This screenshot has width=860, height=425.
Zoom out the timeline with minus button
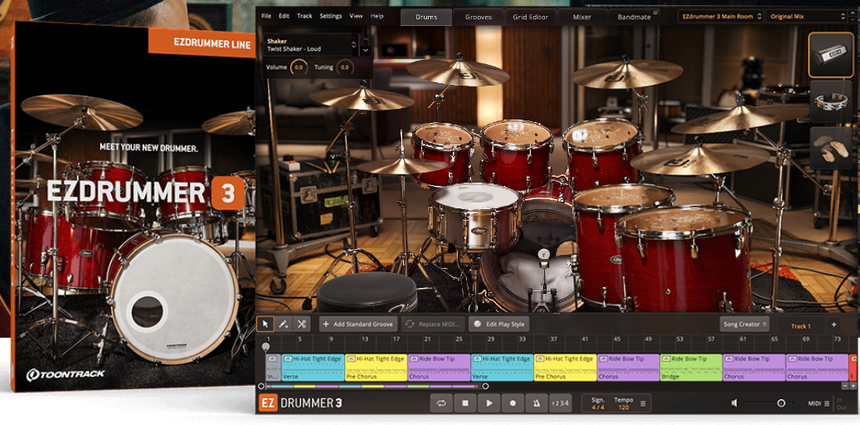click(x=844, y=386)
